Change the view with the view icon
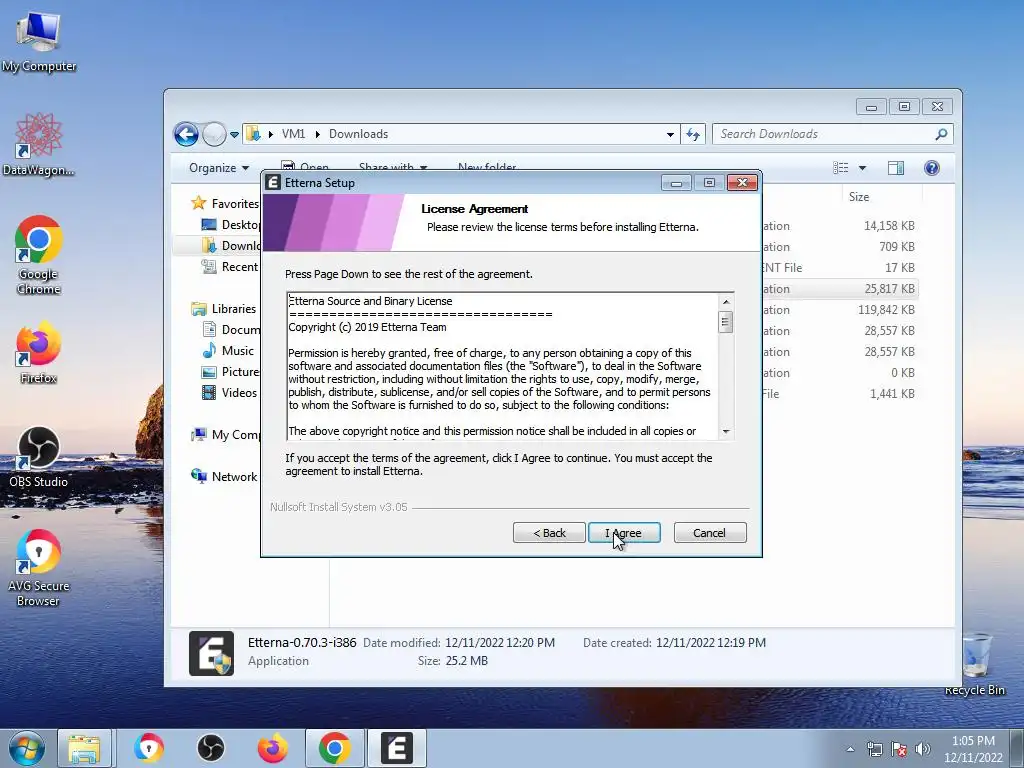Viewport: 1024px width, 768px height. [840, 168]
